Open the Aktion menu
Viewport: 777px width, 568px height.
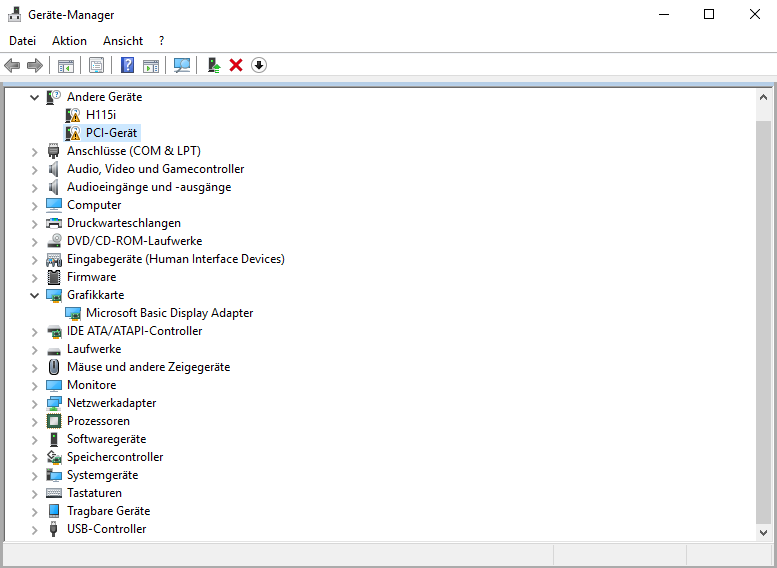click(69, 41)
